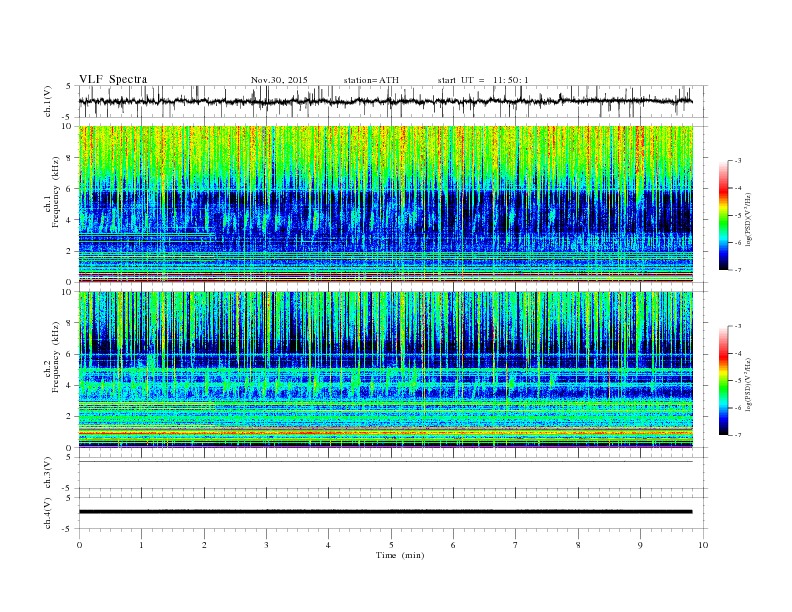
Task: Click the ch.1 'Frequency (kHz)' axis label
Action: (x=55, y=192)
